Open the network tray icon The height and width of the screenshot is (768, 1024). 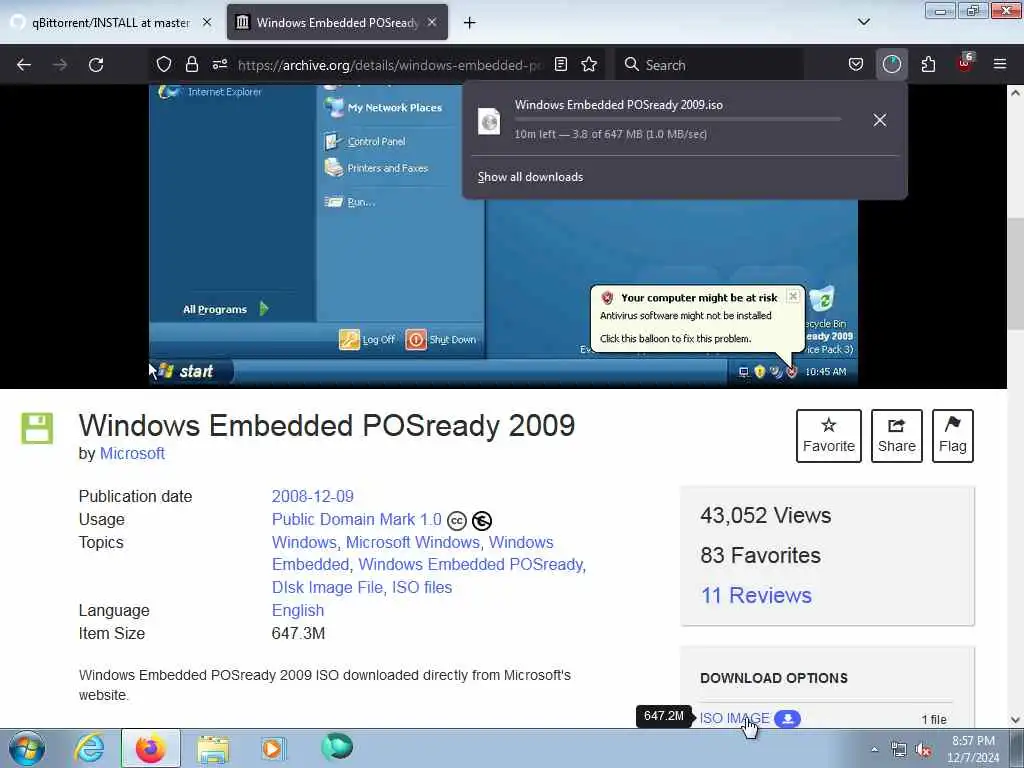pyautogui.click(x=899, y=750)
